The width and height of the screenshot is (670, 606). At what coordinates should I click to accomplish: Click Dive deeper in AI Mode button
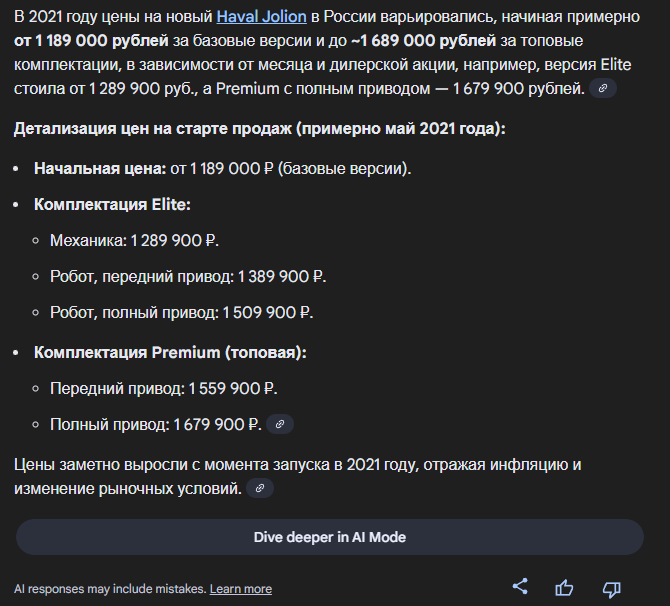pos(330,537)
